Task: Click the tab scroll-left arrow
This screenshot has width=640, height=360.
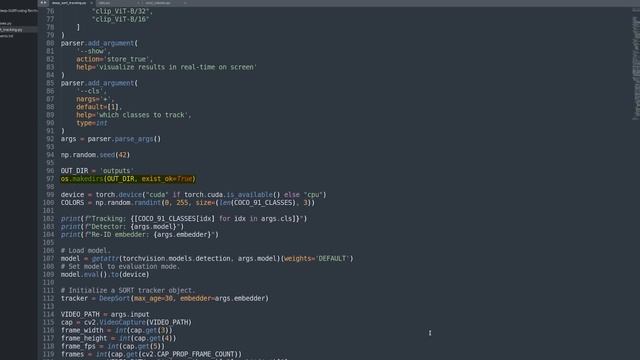Action: (x=42, y=3)
